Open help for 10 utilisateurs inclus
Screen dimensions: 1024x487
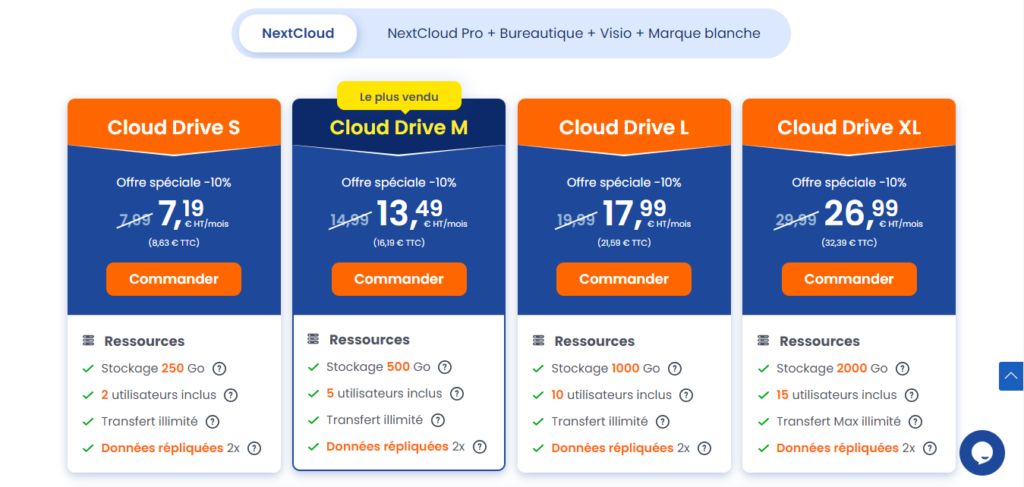click(686, 395)
